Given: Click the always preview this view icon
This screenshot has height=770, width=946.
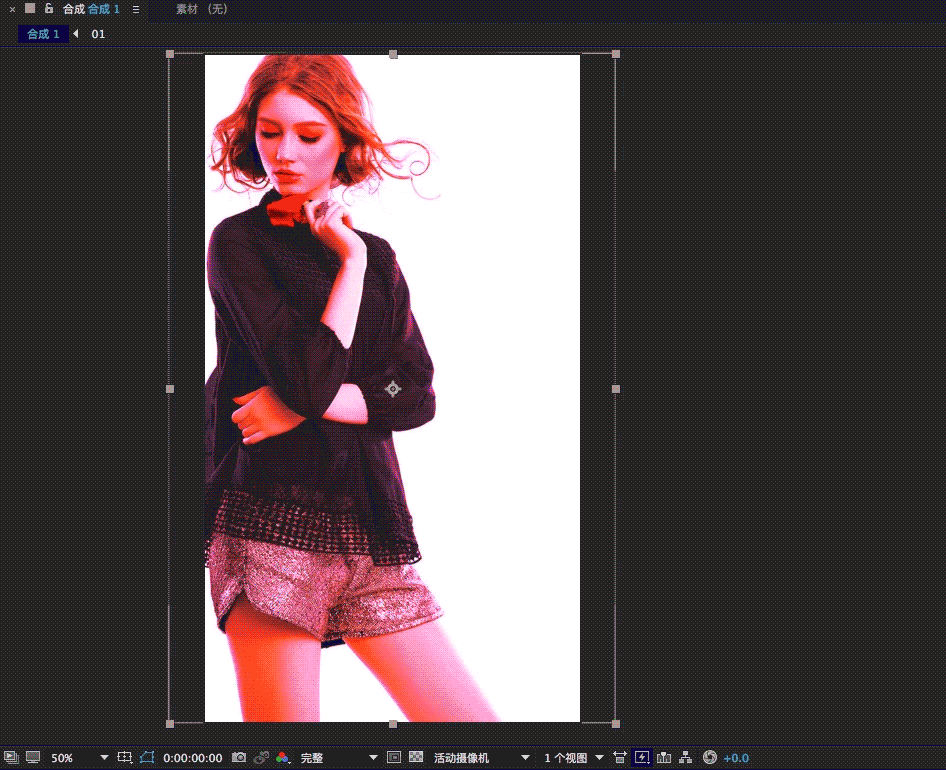Looking at the screenshot, I should 10,758.
